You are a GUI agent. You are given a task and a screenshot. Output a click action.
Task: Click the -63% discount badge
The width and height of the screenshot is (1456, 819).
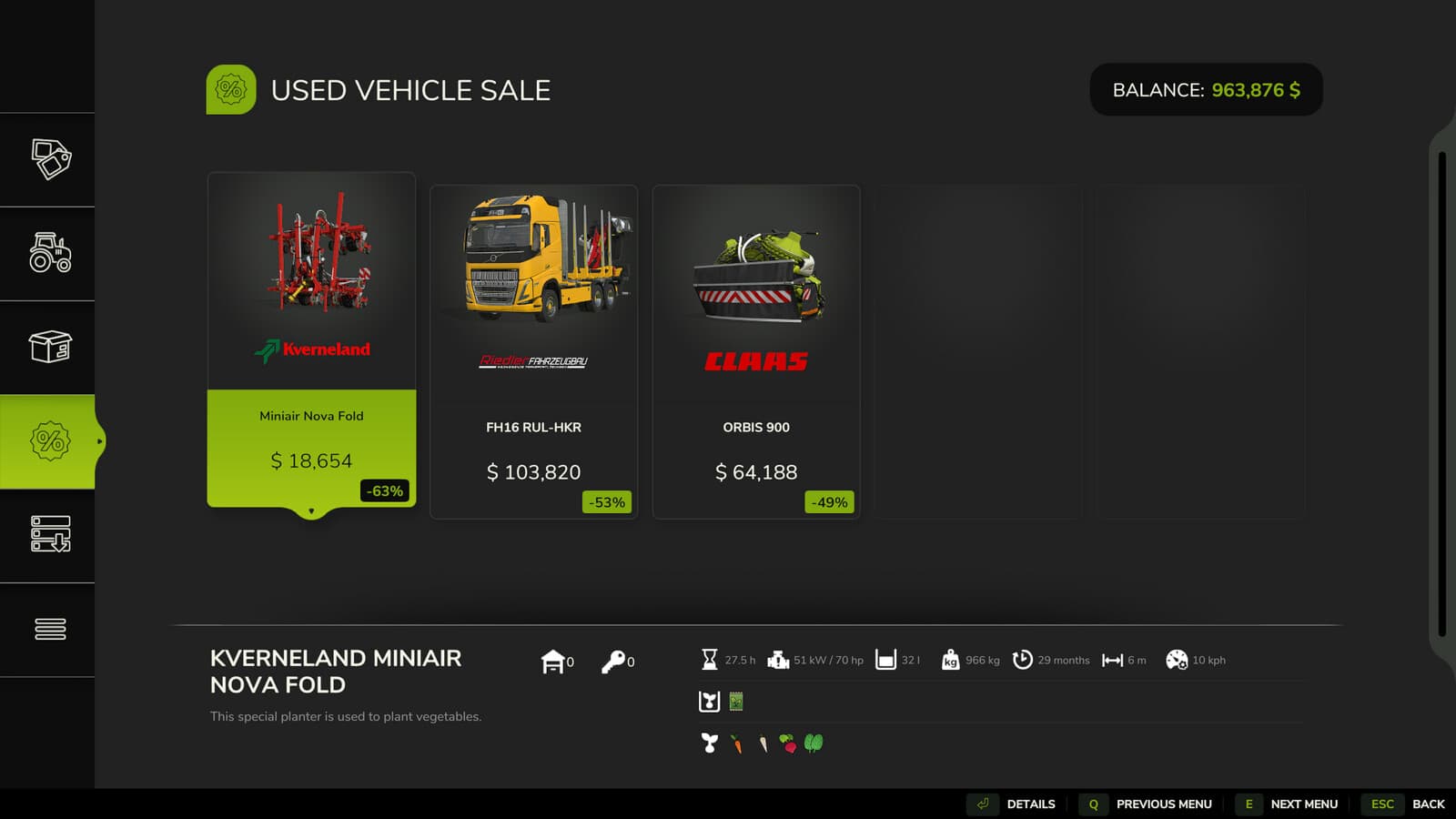pos(385,491)
